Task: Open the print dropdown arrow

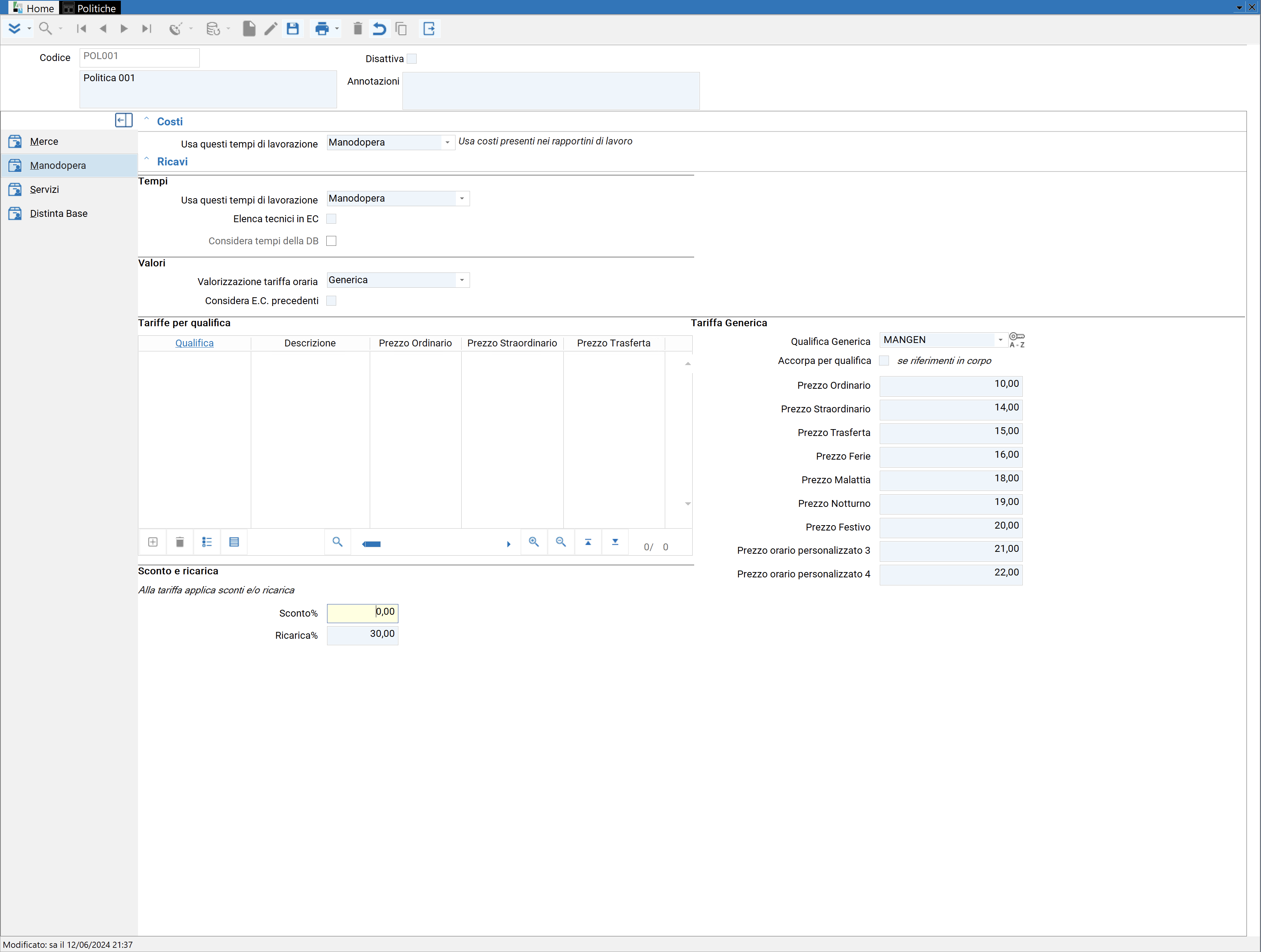Action: pos(337,29)
